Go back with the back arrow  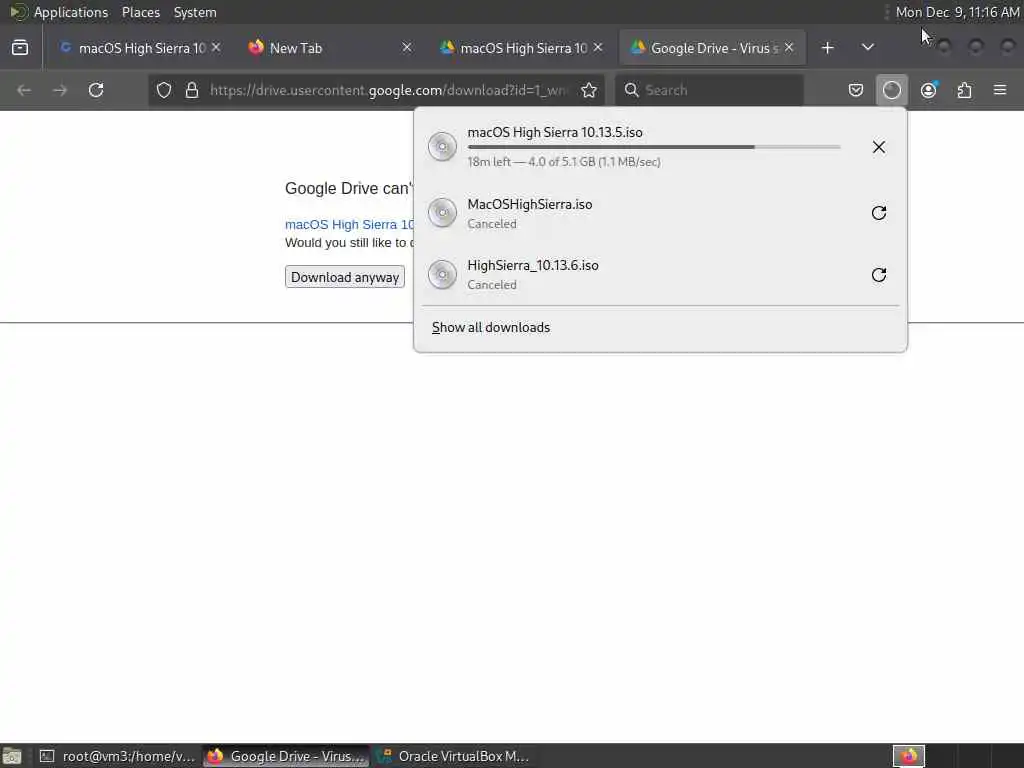[24, 90]
